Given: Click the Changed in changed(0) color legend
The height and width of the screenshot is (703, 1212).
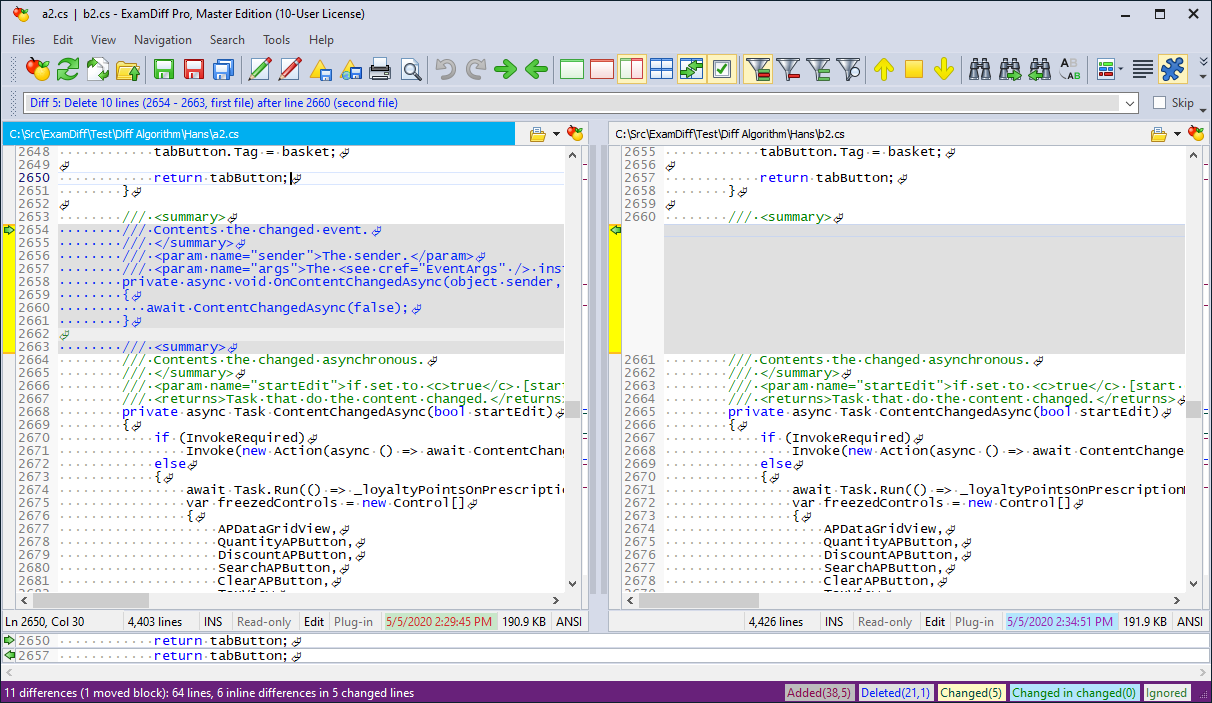Looking at the screenshot, I should pyautogui.click(x=1073, y=693).
